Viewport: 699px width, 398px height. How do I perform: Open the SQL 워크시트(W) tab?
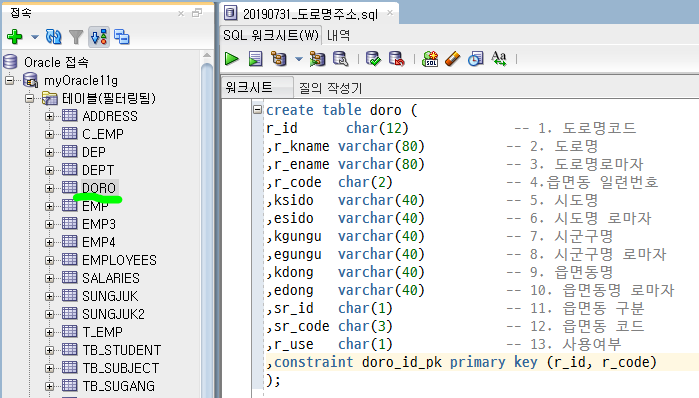pyautogui.click(x=271, y=35)
